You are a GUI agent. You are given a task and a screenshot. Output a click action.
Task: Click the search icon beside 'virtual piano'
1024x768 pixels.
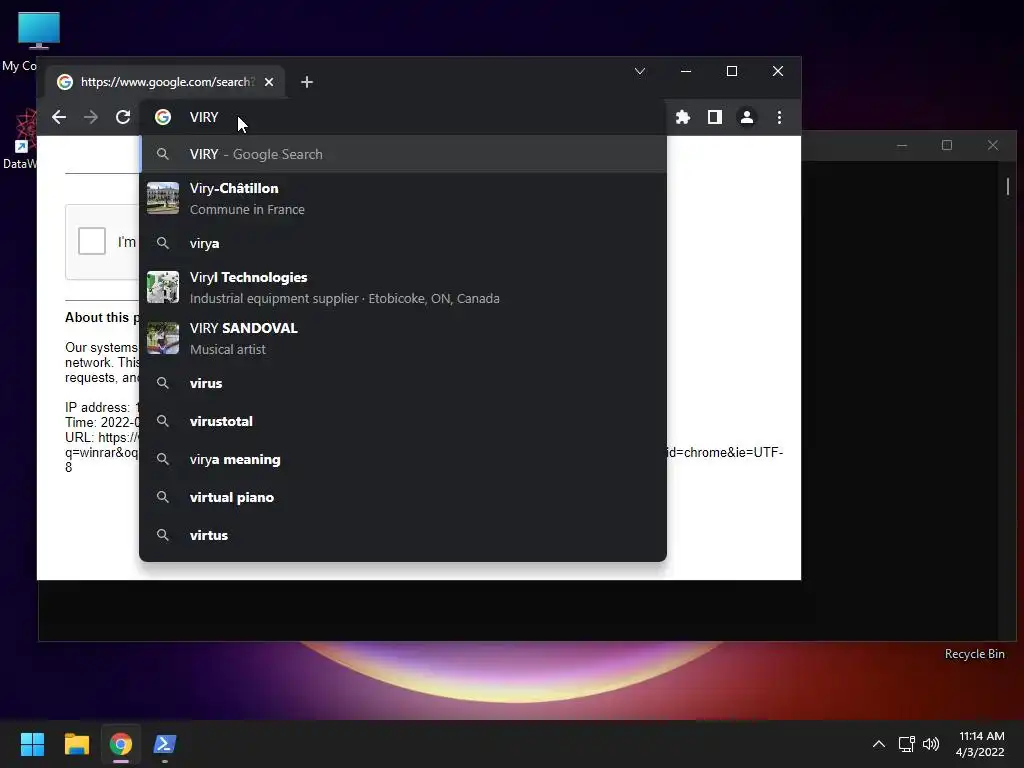point(163,497)
